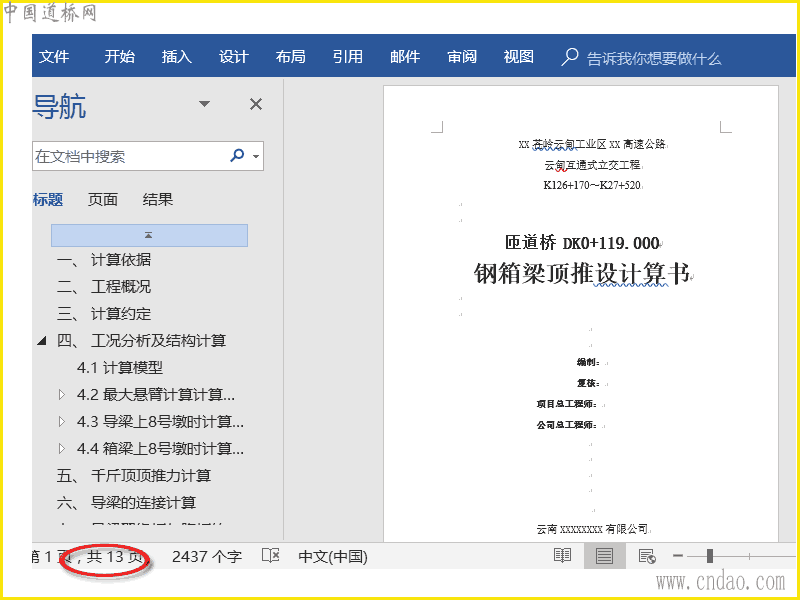
Task: Go to heading 一、计算依据
Action: pyautogui.click(x=104, y=260)
